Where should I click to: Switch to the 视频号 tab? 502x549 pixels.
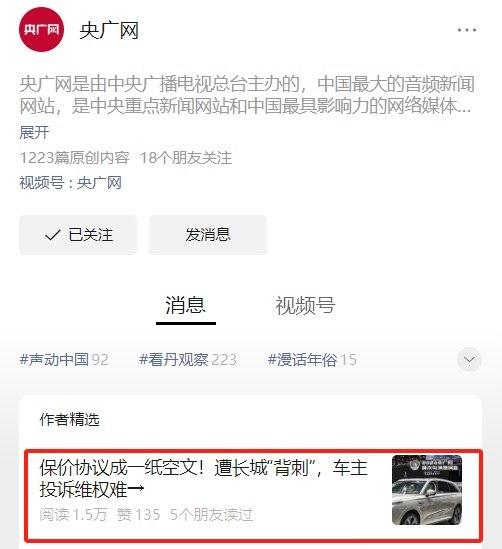[x=305, y=306]
